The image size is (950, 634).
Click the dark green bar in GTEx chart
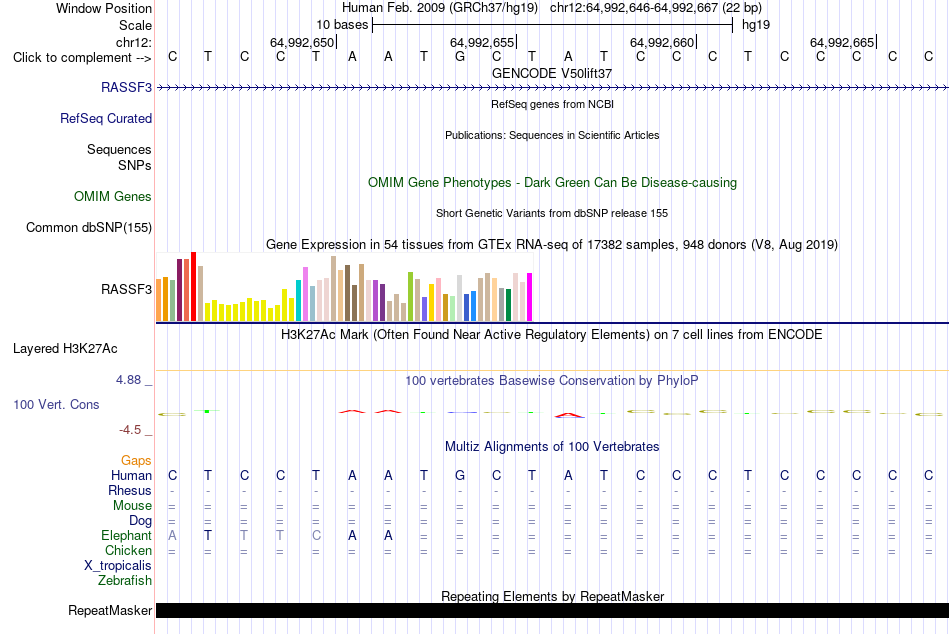508,305
